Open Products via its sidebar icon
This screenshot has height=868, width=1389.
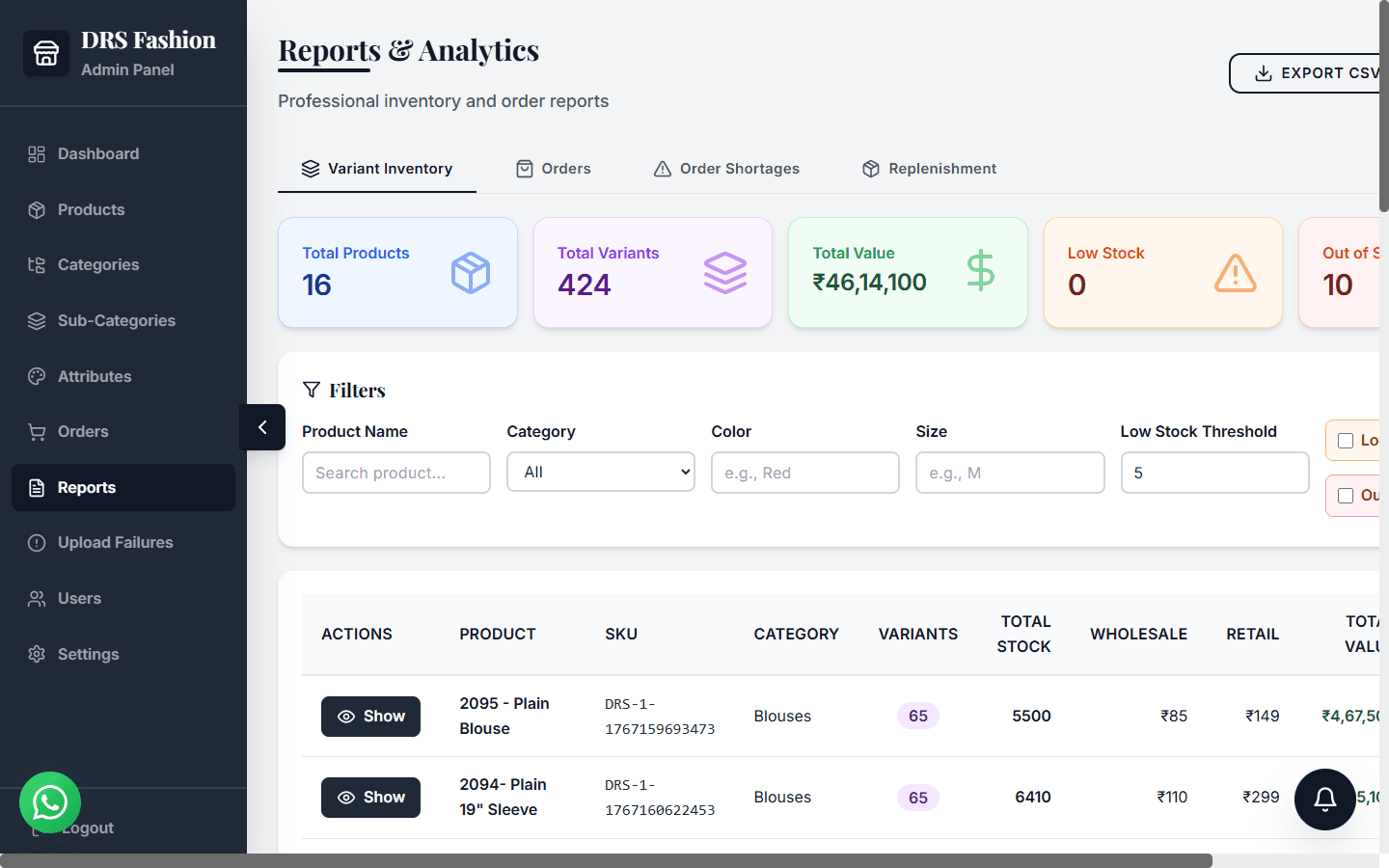point(37,209)
